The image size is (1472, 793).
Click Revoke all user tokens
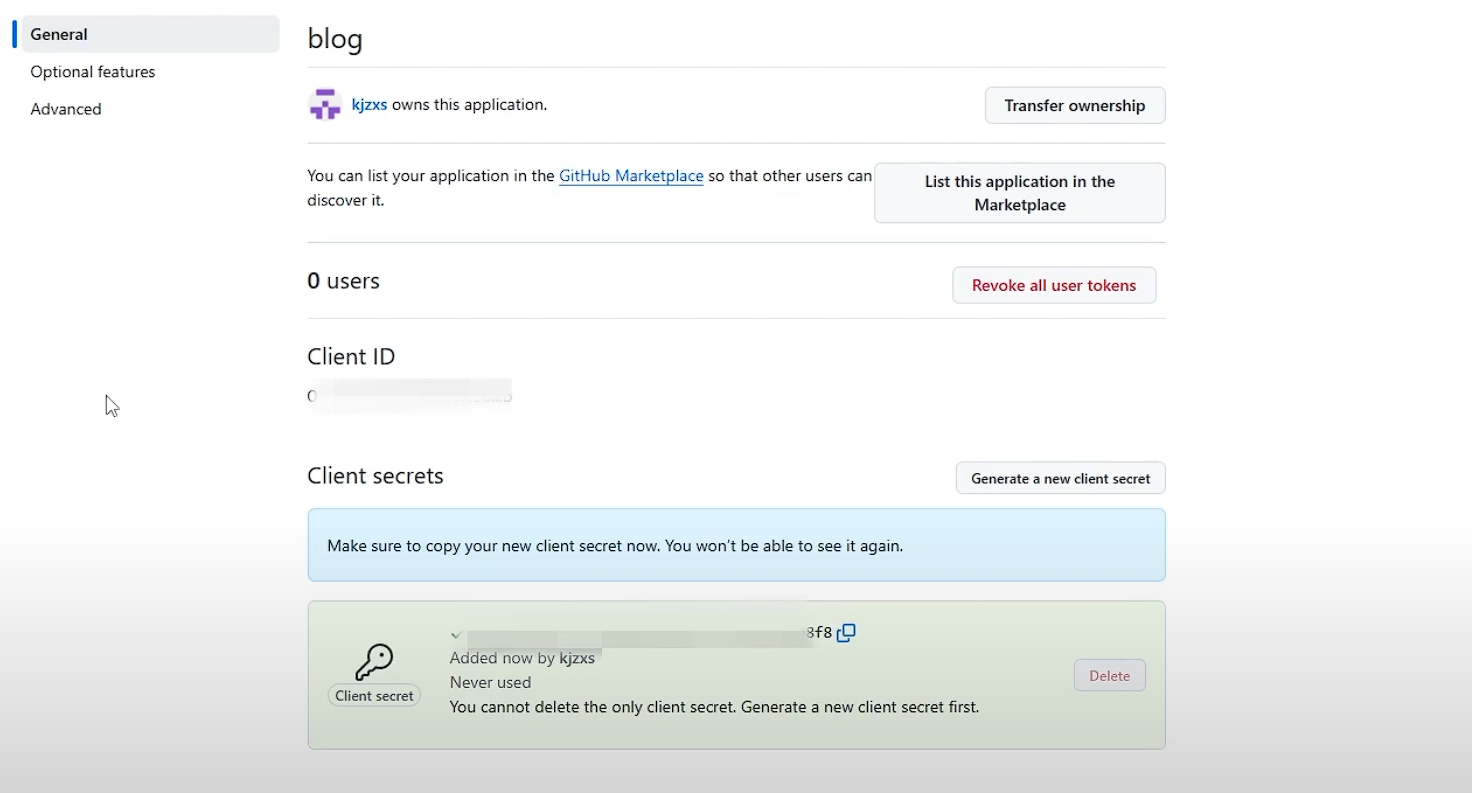1053,285
